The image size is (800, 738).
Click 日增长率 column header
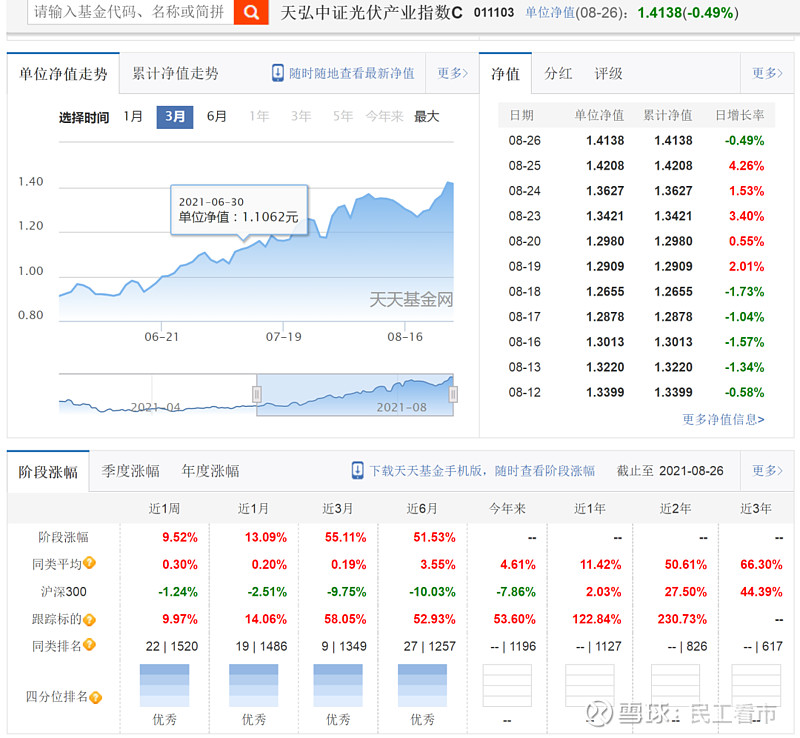[x=740, y=115]
